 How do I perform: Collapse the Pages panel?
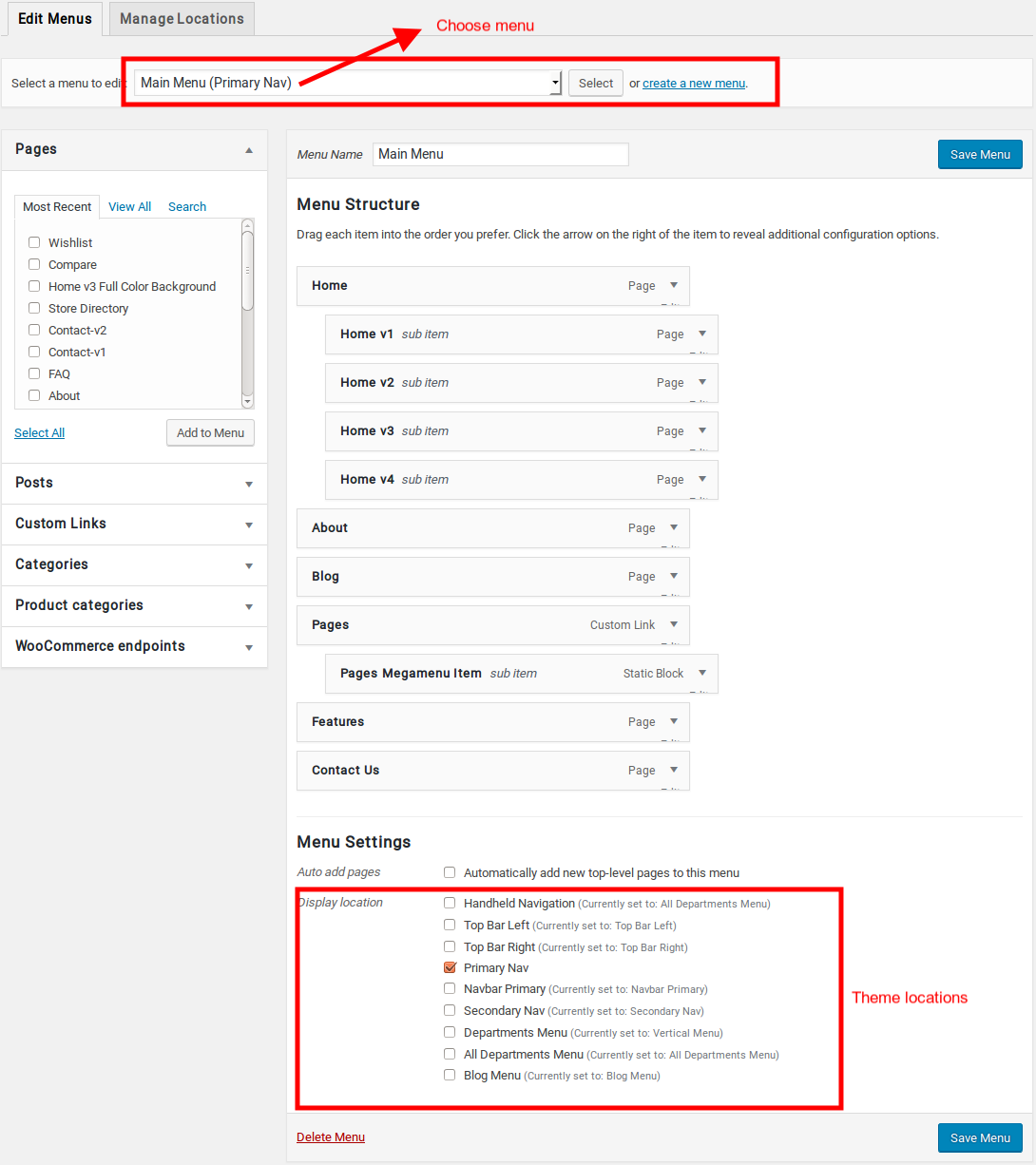point(249,150)
